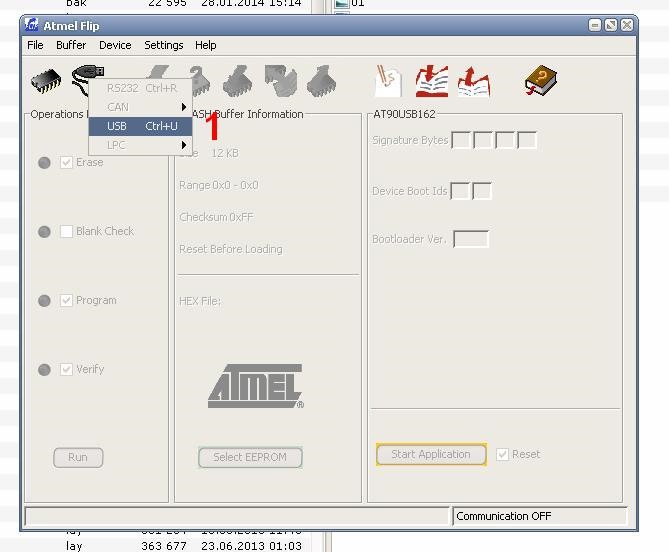Toggle the Program checkbox
This screenshot has height=552, width=669.
(x=66, y=300)
